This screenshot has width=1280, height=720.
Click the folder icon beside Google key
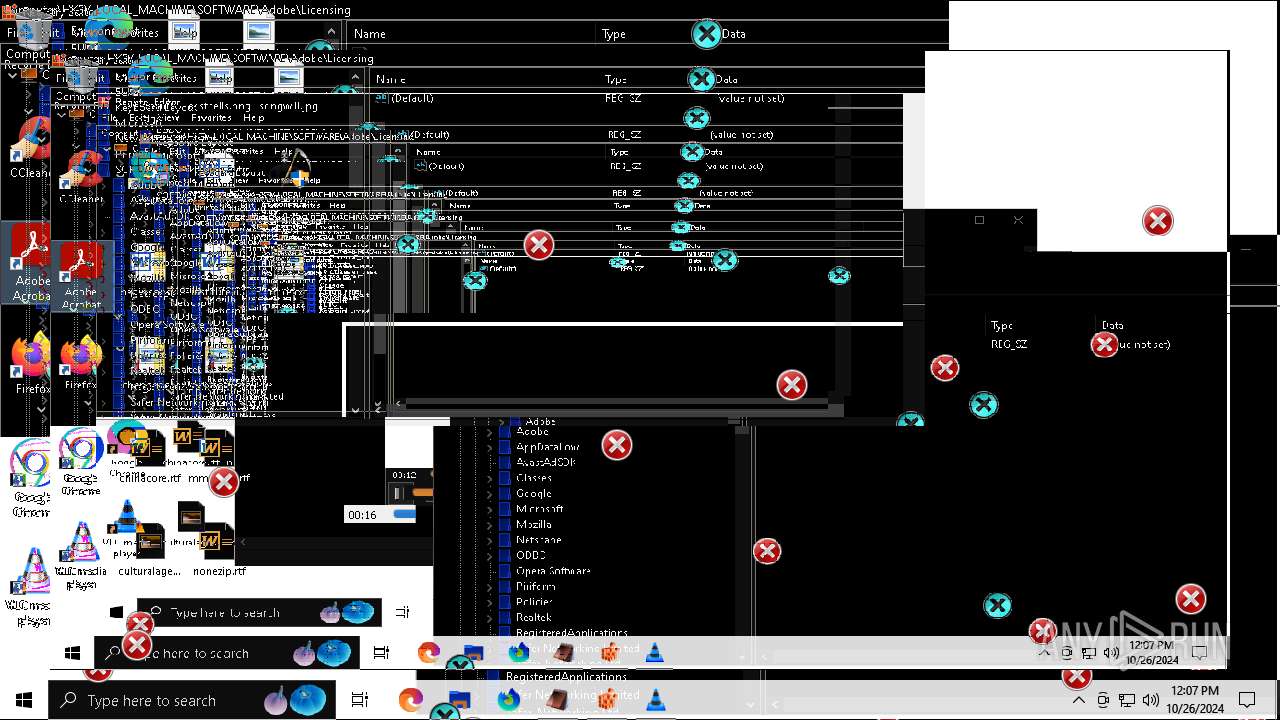(505, 493)
